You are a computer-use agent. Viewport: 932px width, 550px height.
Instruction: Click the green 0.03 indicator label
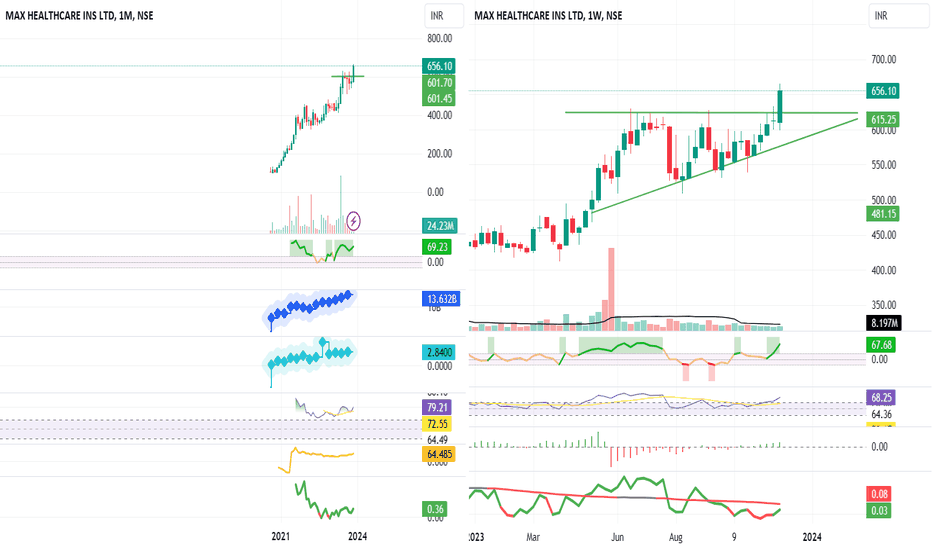click(879, 511)
